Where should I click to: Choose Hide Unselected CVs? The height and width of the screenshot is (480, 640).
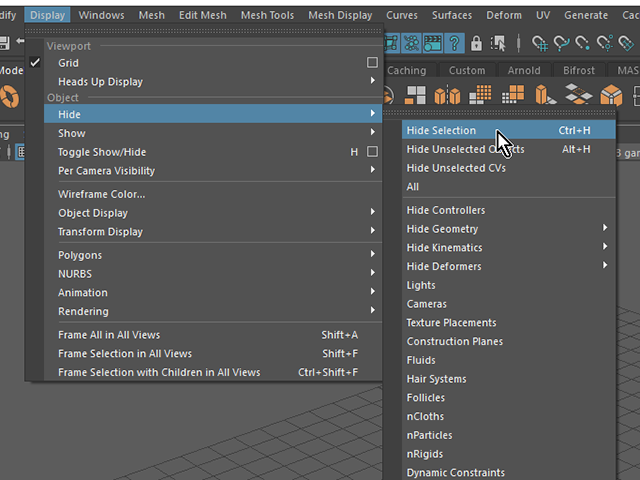(509, 168)
